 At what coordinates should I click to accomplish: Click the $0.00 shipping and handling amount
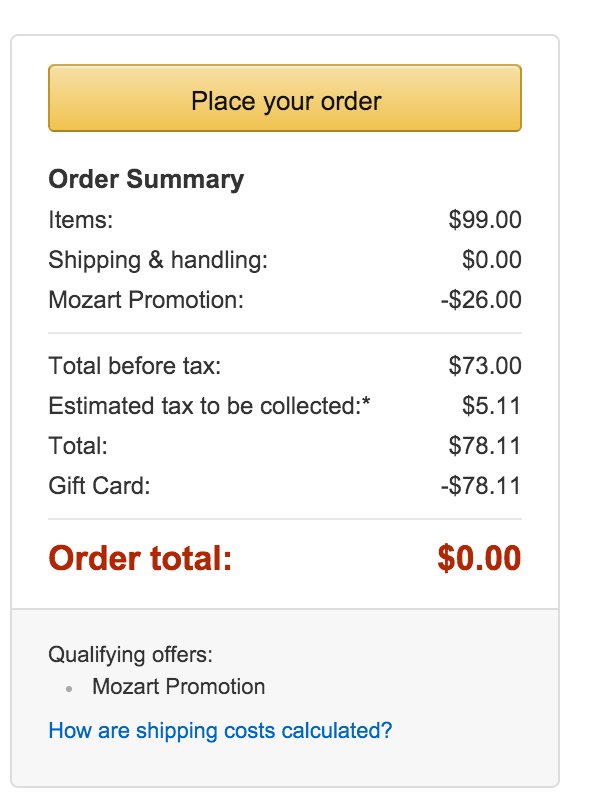click(x=491, y=260)
